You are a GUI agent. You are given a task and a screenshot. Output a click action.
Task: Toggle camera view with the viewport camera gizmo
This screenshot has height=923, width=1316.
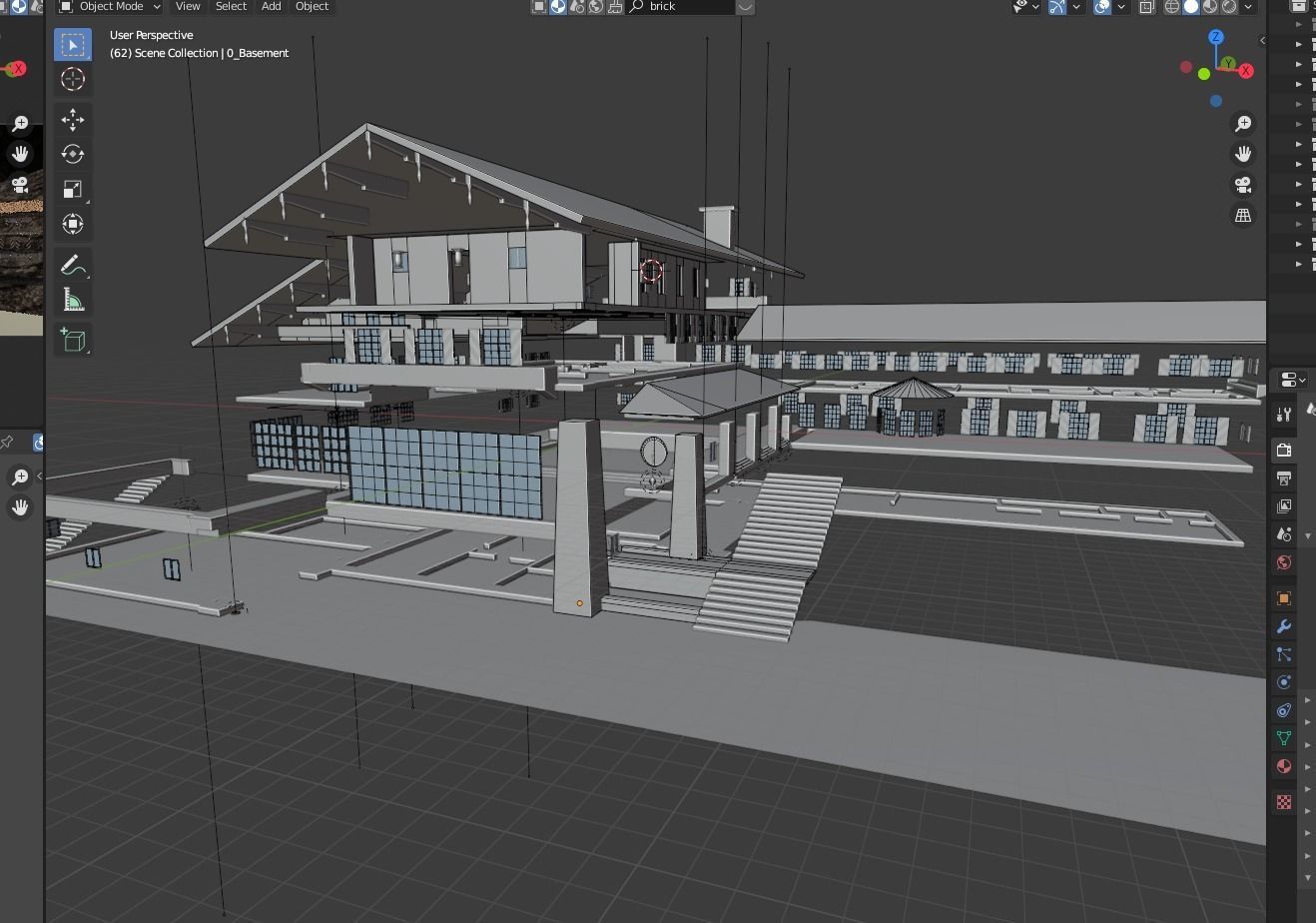tap(1243, 185)
